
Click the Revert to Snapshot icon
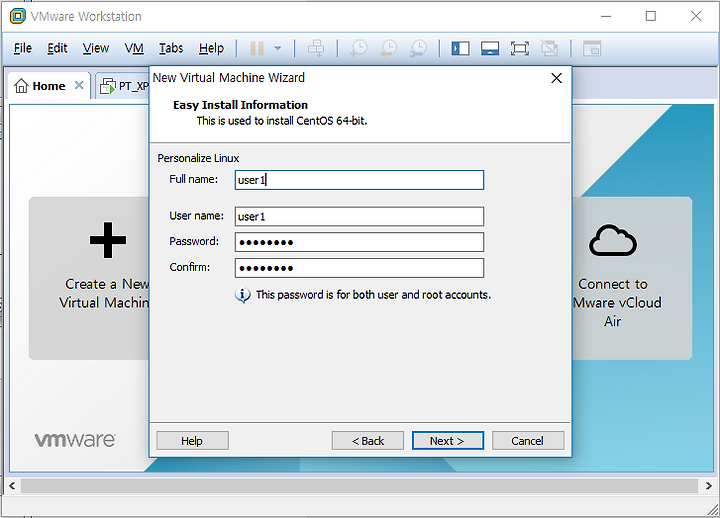pyautogui.click(x=389, y=48)
